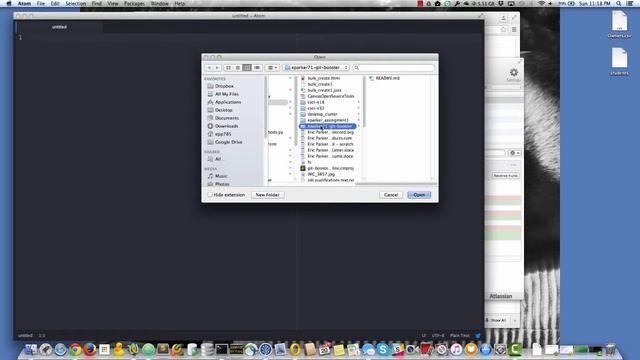Screen dimensions: 640x360
Task: Open Finder from the Dock
Action: 31,349
